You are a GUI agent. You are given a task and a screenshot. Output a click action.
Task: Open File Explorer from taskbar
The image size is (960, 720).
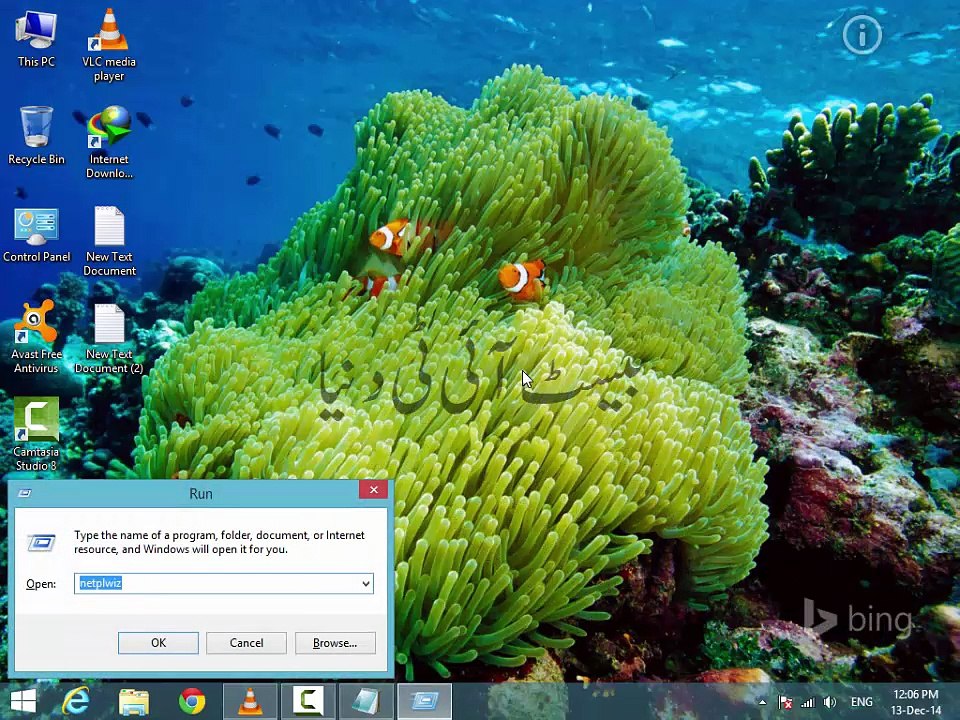[x=133, y=702]
